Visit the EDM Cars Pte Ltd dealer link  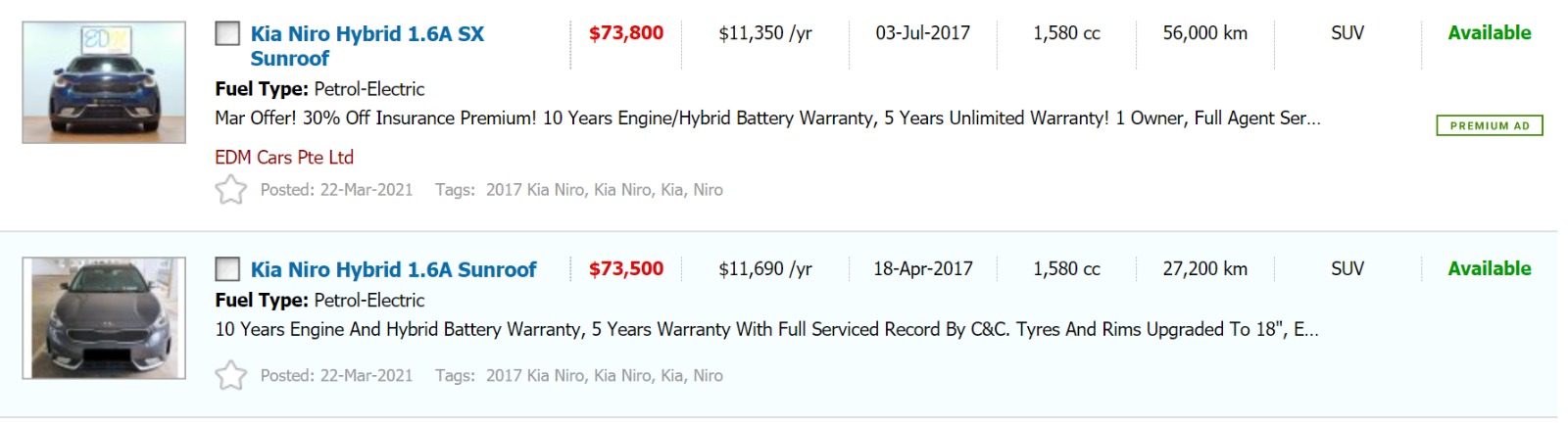[284, 157]
